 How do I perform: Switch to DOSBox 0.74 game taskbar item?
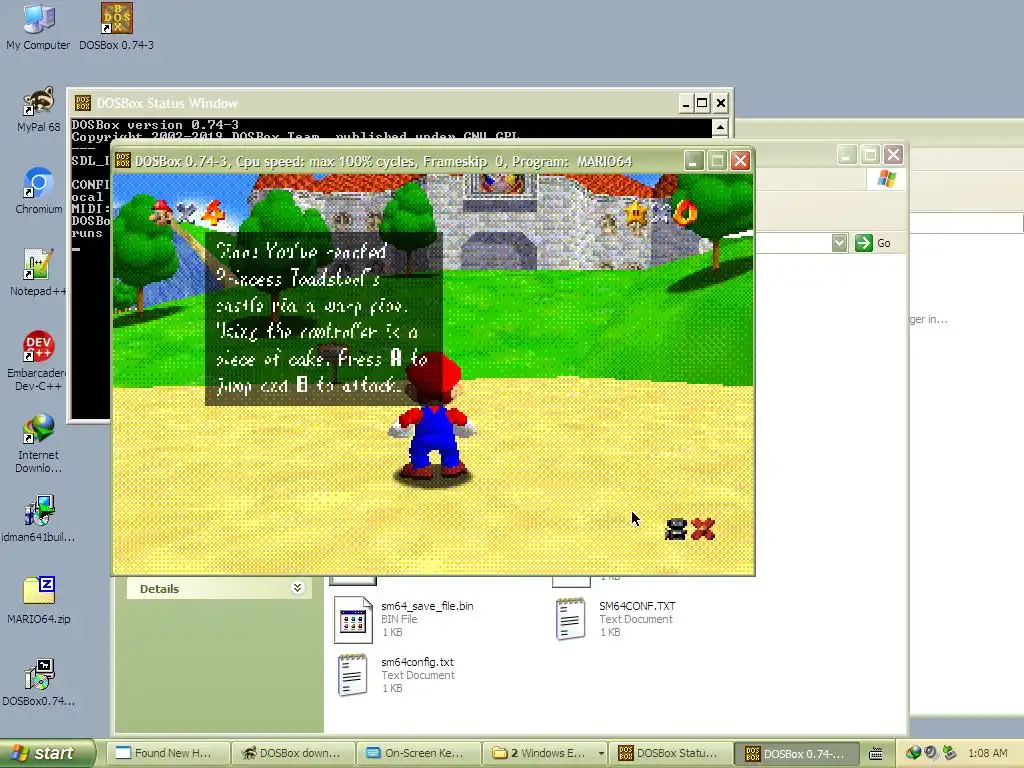795,753
